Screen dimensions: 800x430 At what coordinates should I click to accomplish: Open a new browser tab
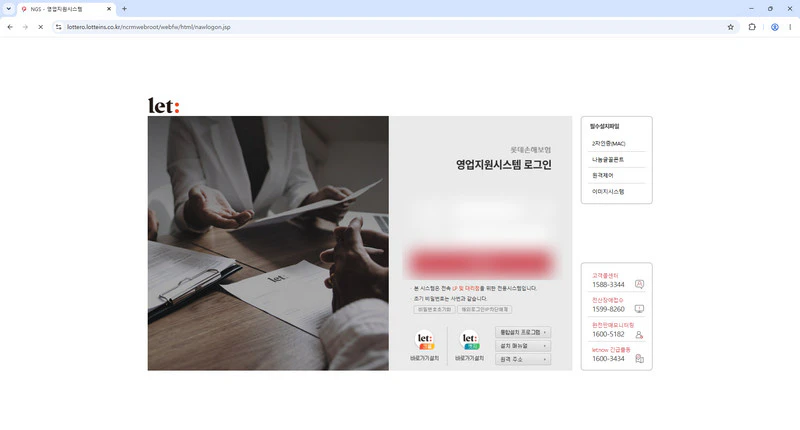pyautogui.click(x=124, y=9)
